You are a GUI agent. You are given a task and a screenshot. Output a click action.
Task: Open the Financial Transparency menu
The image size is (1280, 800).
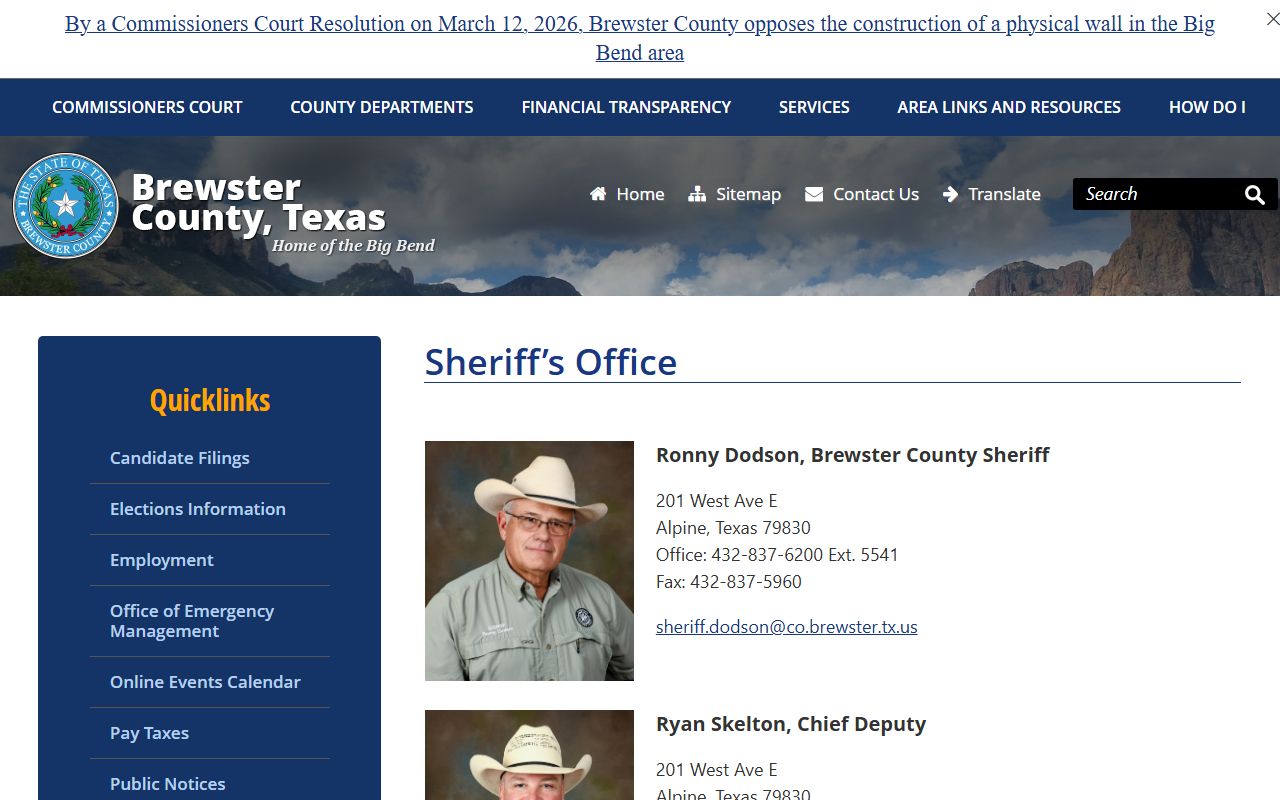(626, 107)
